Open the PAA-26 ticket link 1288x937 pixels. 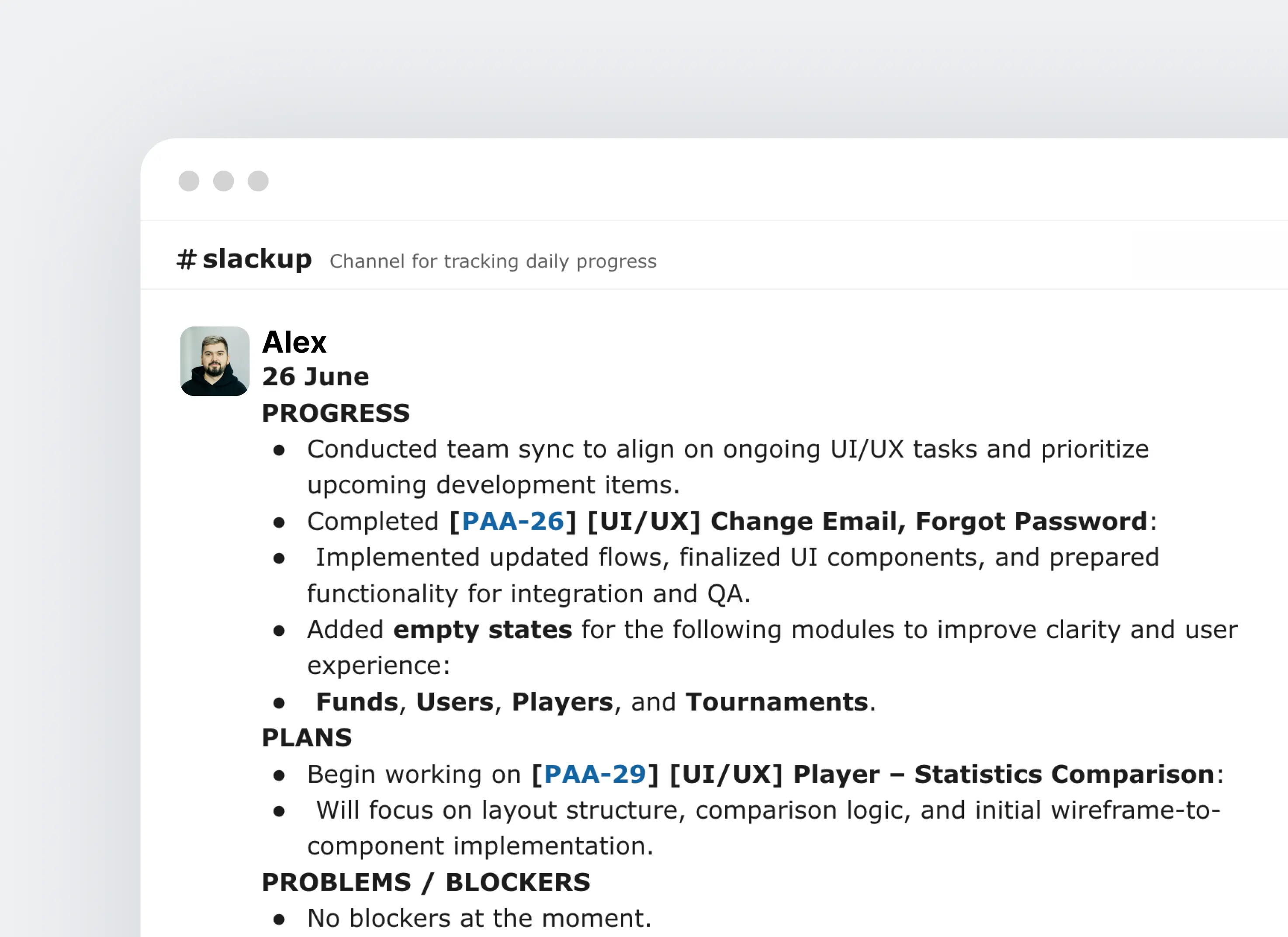click(512, 522)
